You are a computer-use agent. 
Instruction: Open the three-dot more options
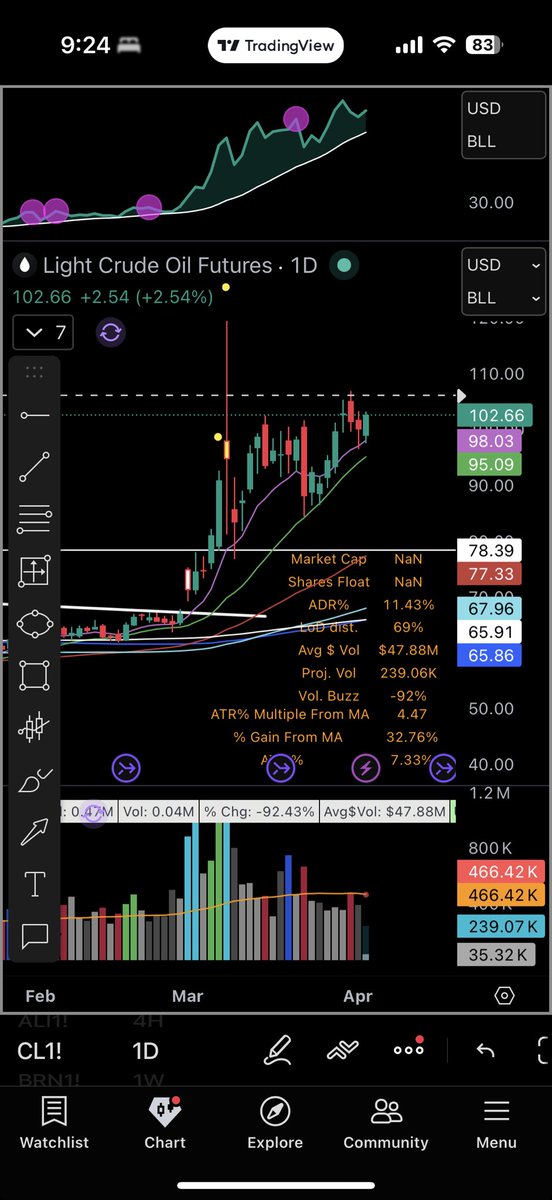pos(409,1052)
